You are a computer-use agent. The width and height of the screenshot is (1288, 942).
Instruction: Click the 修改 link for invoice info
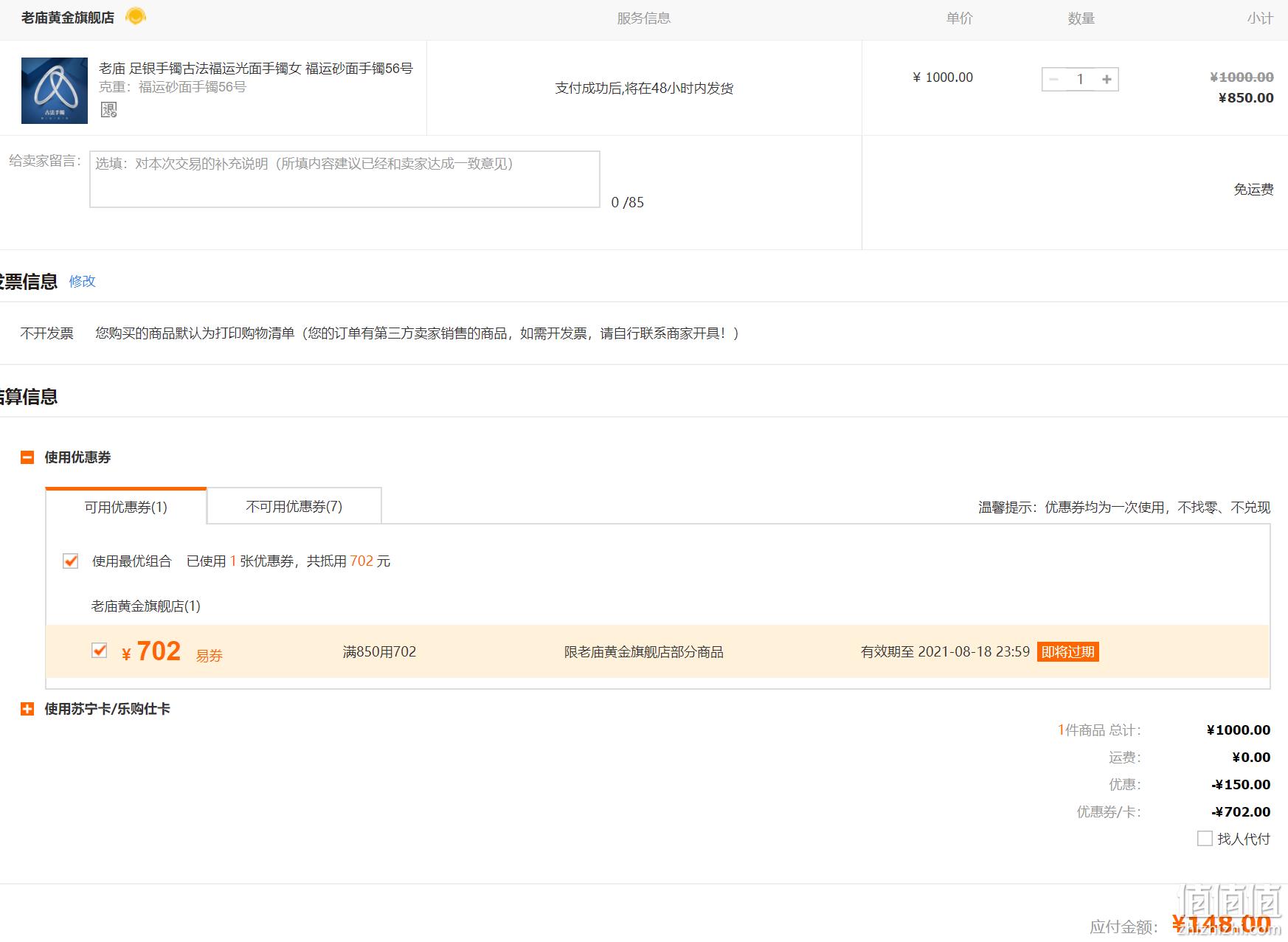pyautogui.click(x=82, y=281)
